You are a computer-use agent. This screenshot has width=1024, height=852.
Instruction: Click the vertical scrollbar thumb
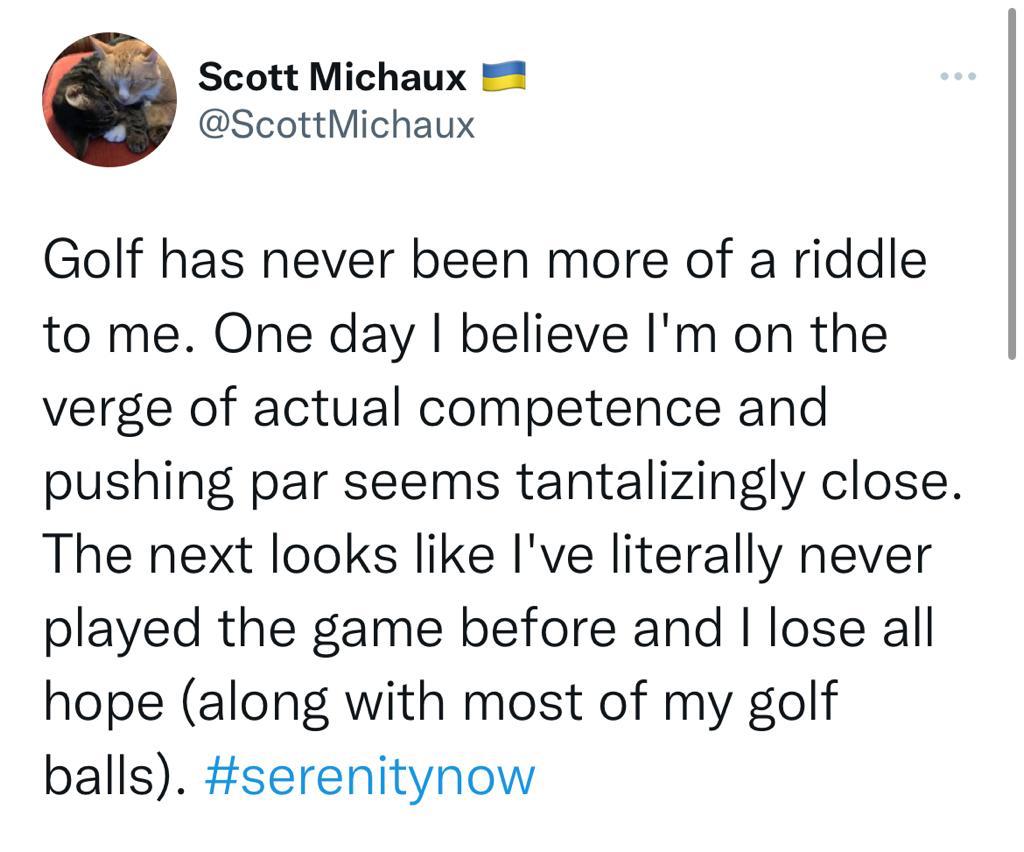pos(1013,180)
